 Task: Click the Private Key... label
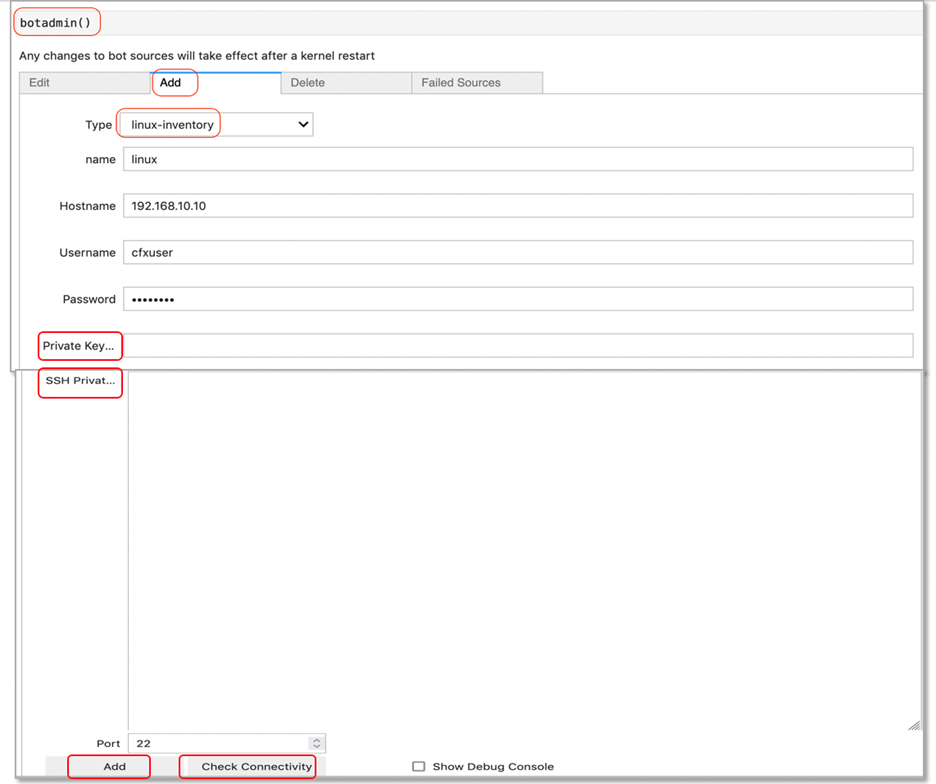click(x=79, y=346)
